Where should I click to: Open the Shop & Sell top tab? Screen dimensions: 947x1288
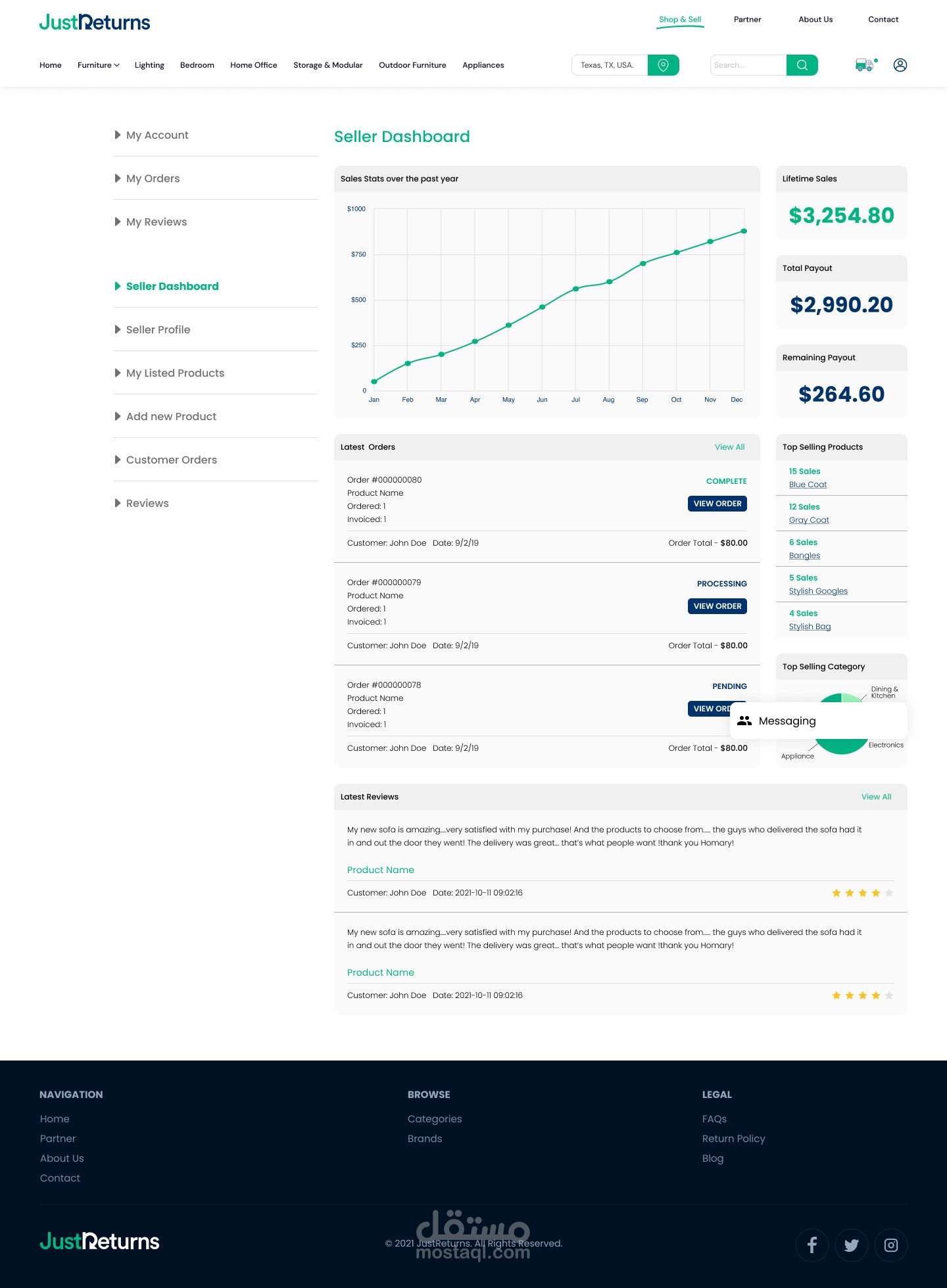[680, 20]
